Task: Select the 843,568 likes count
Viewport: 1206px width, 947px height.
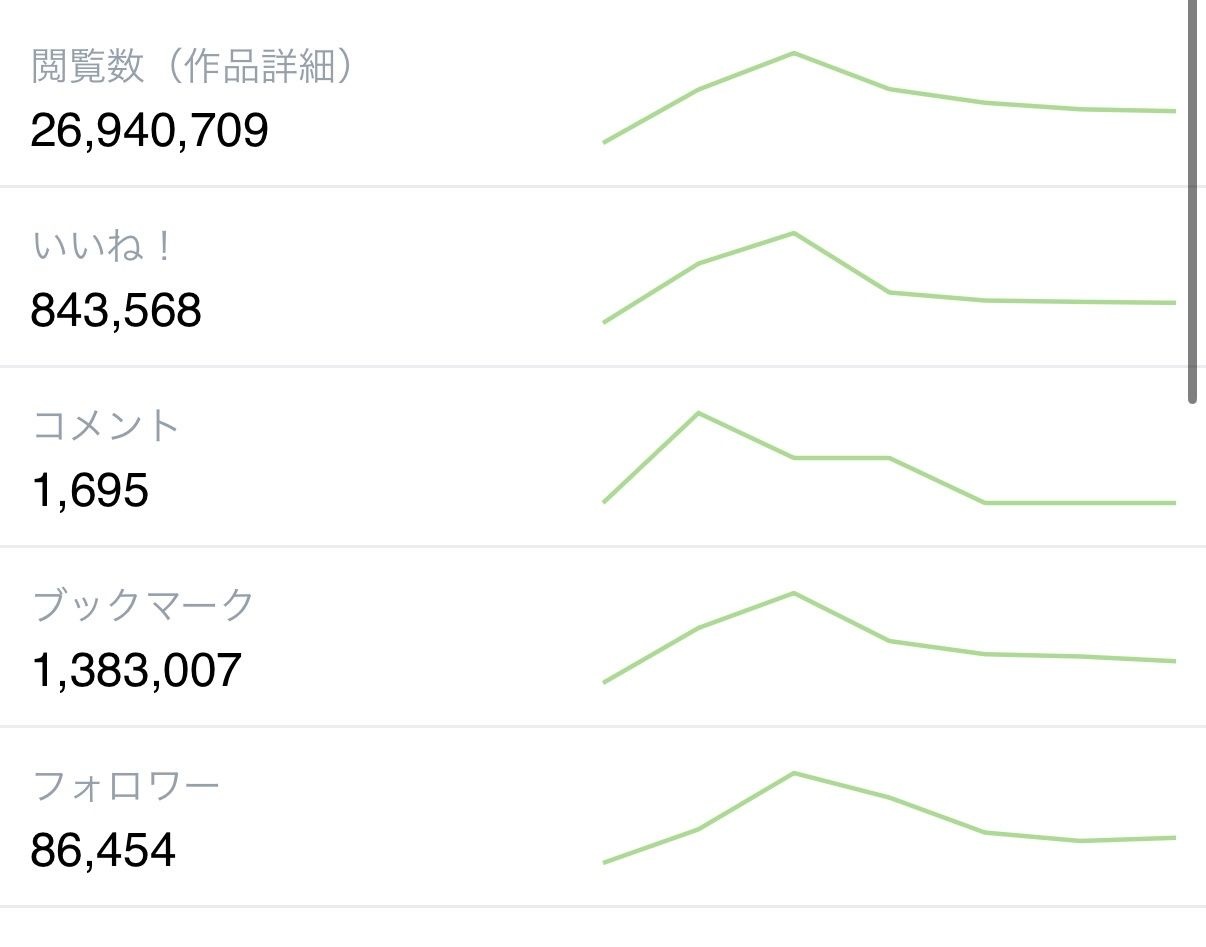Action: click(116, 311)
